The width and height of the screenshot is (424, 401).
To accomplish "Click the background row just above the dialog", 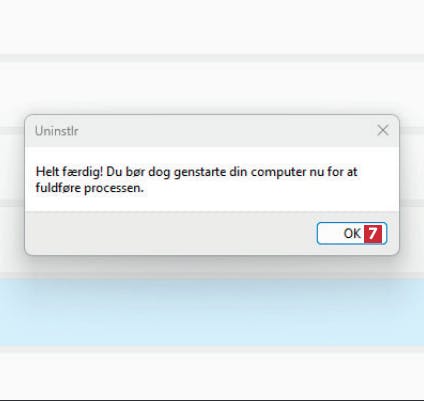I will (x=212, y=88).
